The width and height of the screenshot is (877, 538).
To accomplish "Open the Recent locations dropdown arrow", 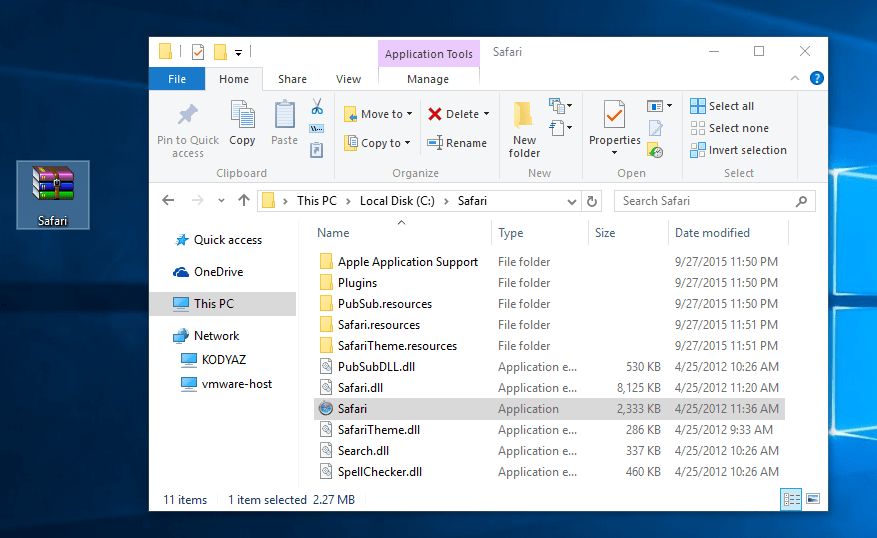I will pos(221,200).
